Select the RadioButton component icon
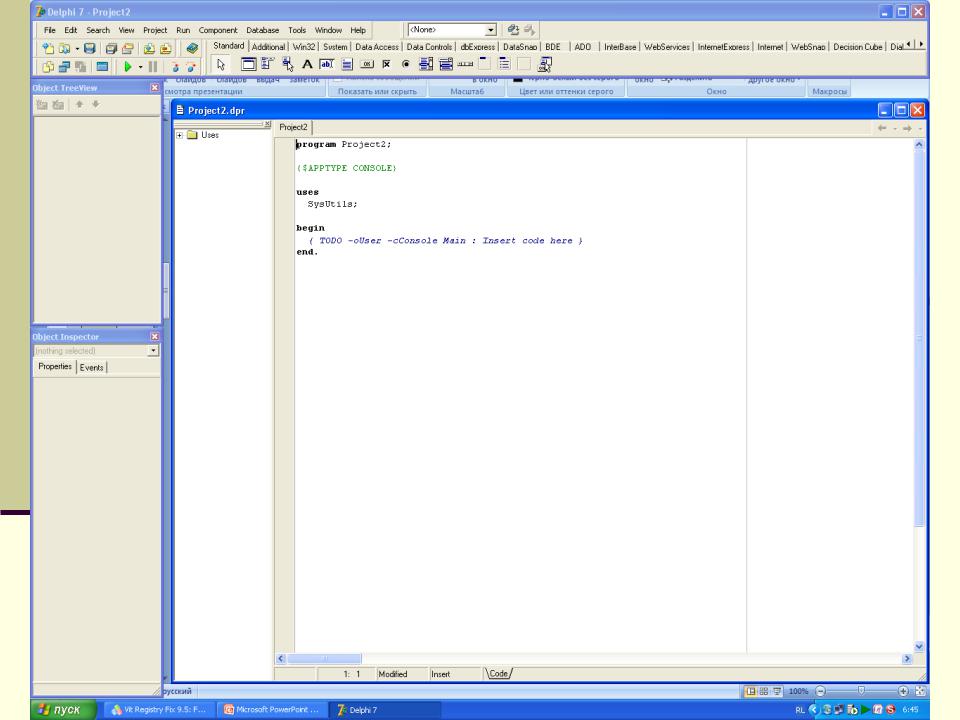Image resolution: width=960 pixels, height=720 pixels. [406, 64]
